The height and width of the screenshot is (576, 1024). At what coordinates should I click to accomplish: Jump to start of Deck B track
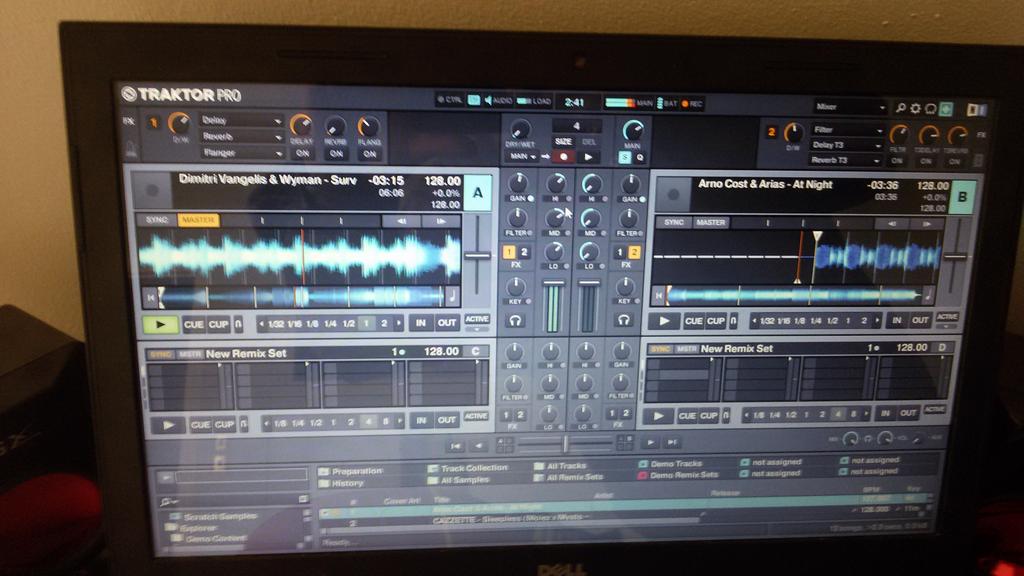click(658, 296)
